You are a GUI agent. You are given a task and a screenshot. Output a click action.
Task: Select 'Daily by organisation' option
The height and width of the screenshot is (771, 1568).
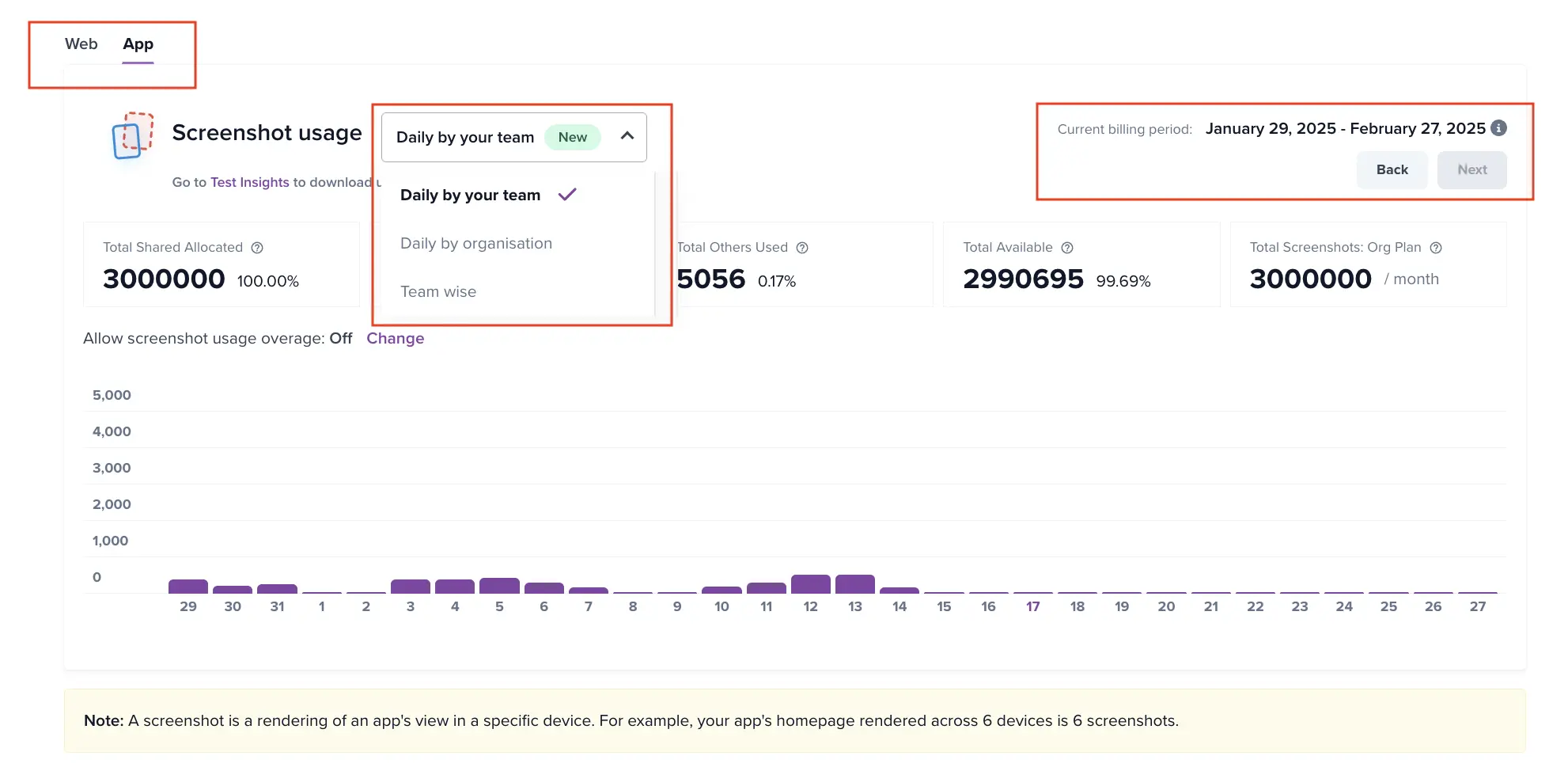click(x=476, y=244)
